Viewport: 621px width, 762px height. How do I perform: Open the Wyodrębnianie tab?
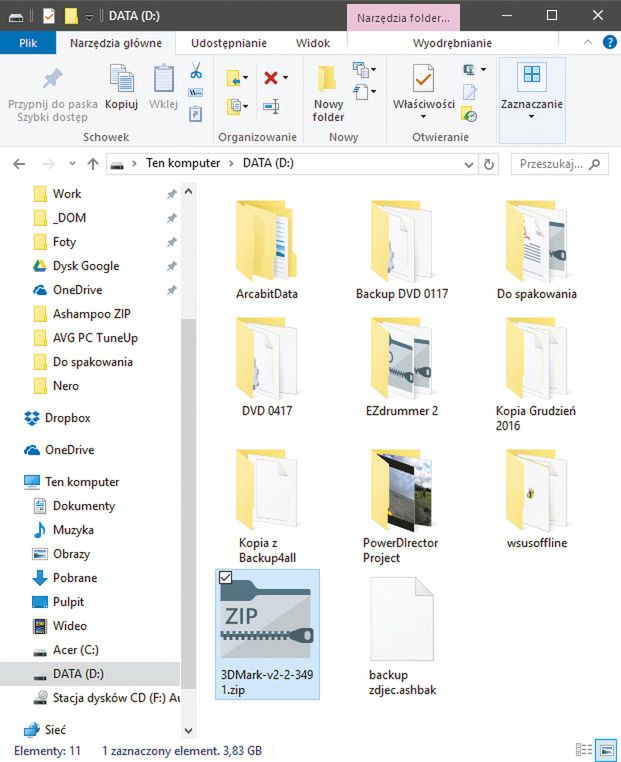[452, 43]
